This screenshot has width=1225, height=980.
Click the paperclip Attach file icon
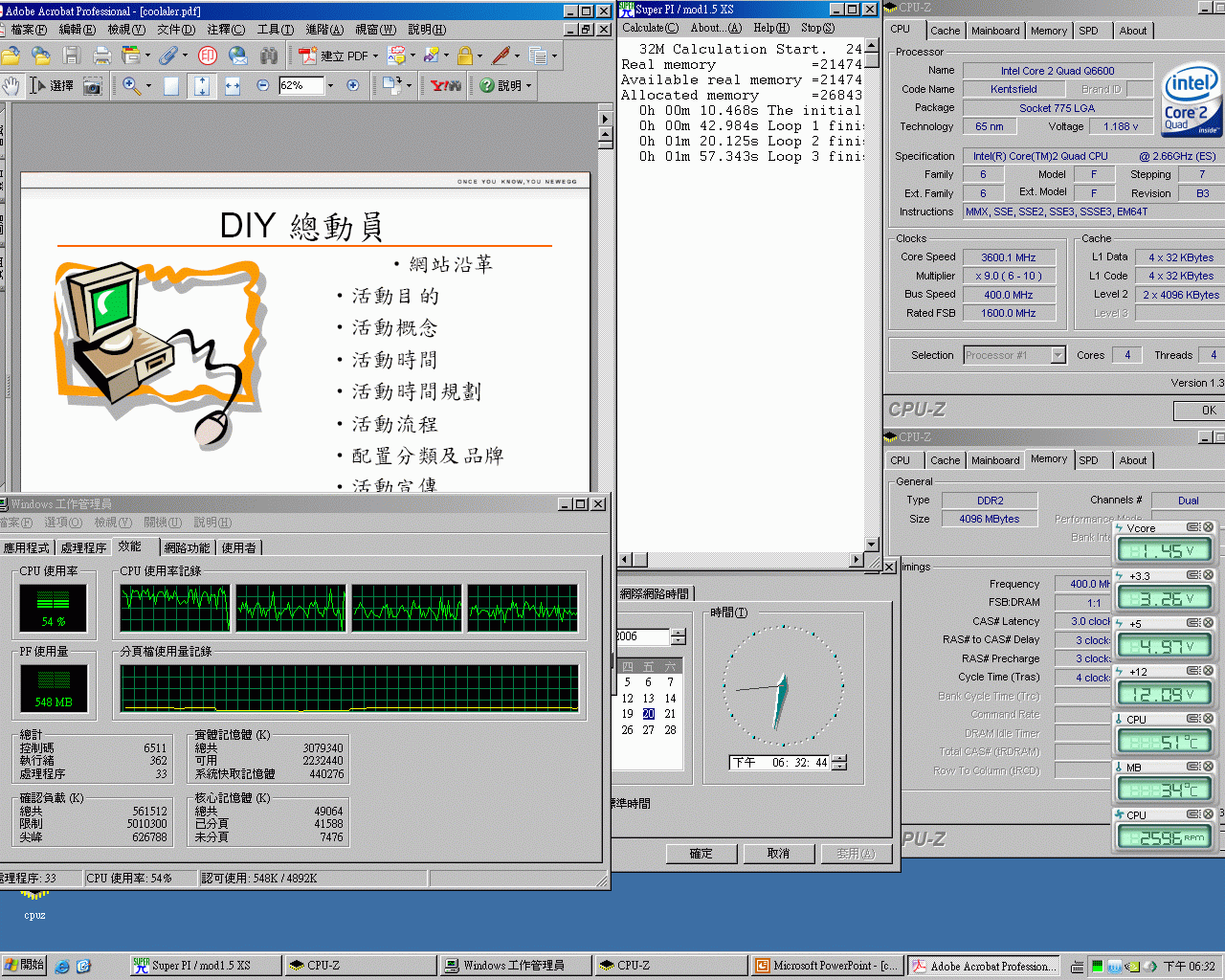point(167,56)
